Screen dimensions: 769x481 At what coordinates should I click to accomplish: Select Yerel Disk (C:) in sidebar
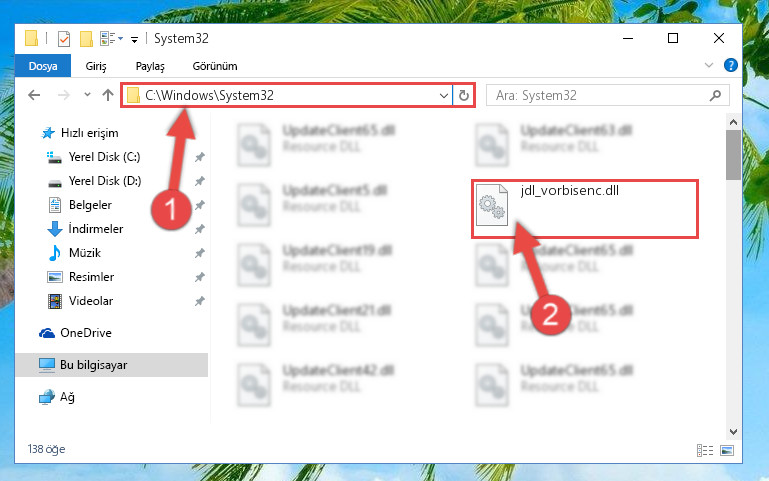tap(104, 157)
